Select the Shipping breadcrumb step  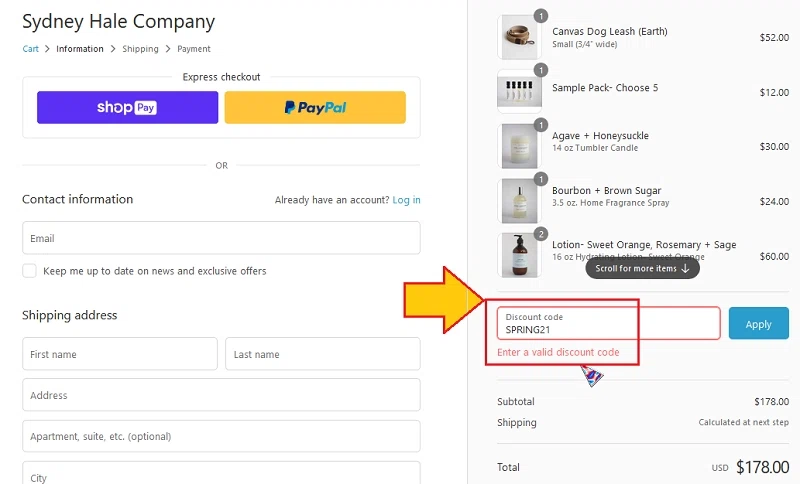pyautogui.click(x=140, y=49)
